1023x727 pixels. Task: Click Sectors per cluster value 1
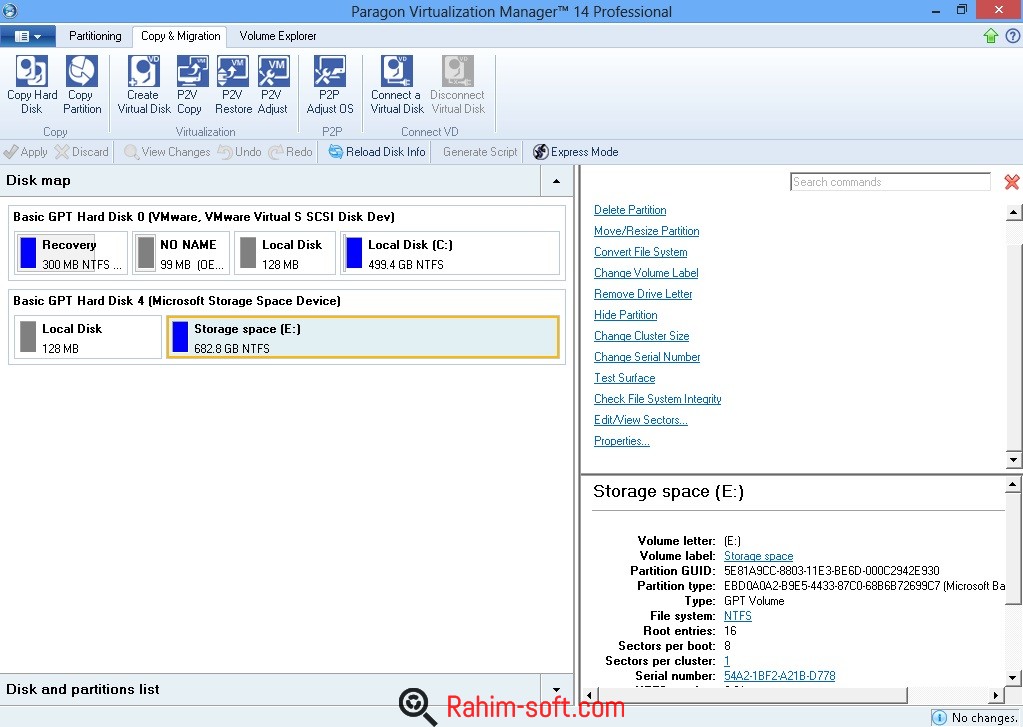727,661
